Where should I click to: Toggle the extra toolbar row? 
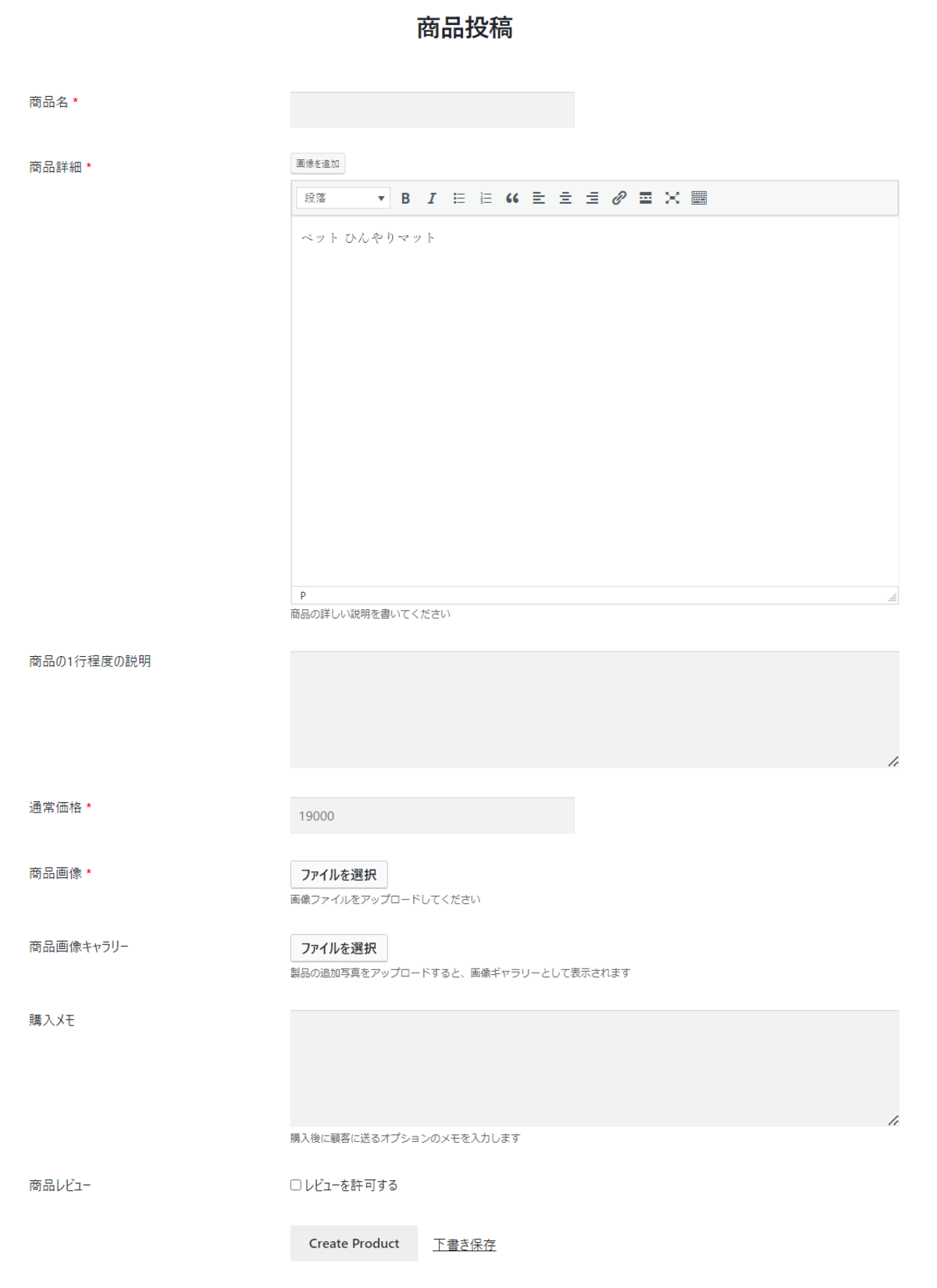point(700,198)
